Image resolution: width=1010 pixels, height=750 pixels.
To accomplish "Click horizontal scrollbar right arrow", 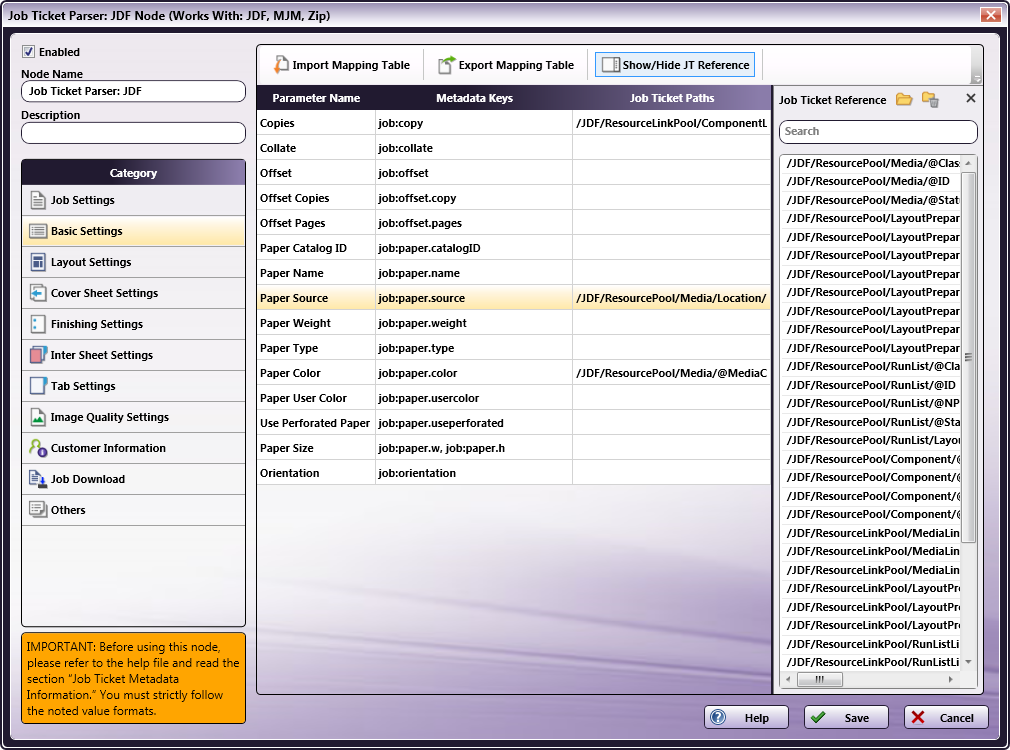I will click(x=951, y=679).
